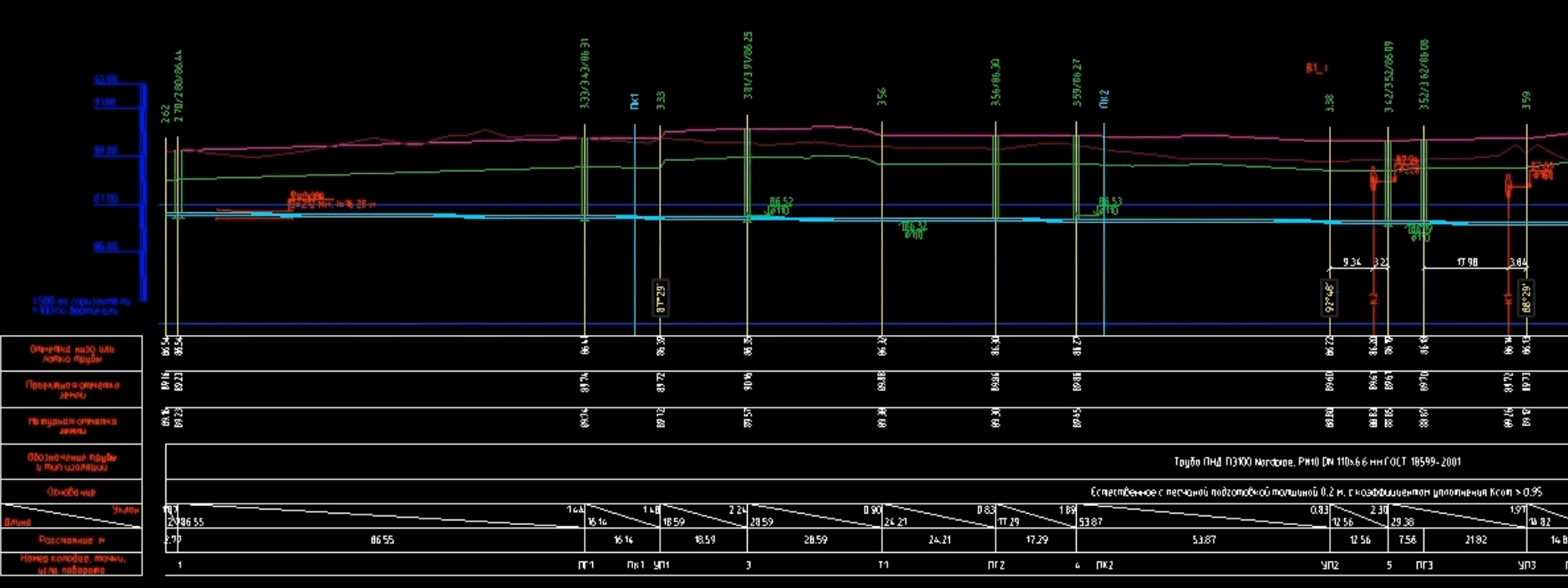Screen dimensions: 1568x588
Task: Click the red Основание row header
Action: pos(71,492)
